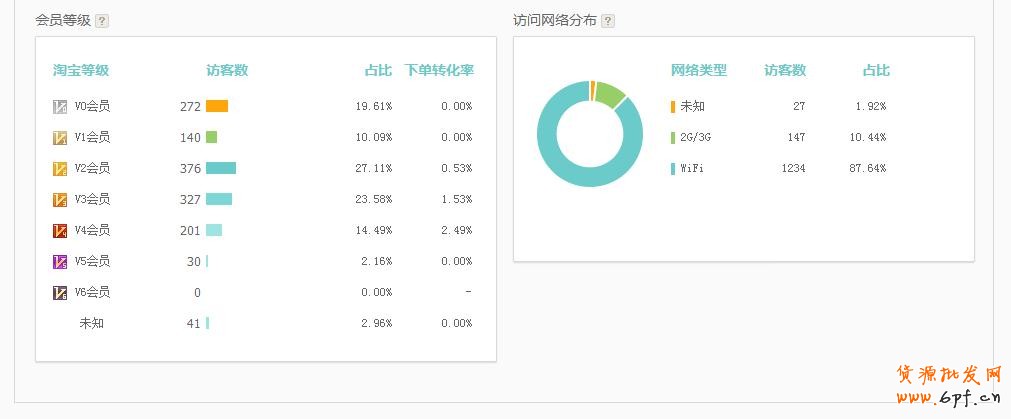This screenshot has height=419, width=1011.
Task: Click the V1会员 level badge icon
Action: 60,137
